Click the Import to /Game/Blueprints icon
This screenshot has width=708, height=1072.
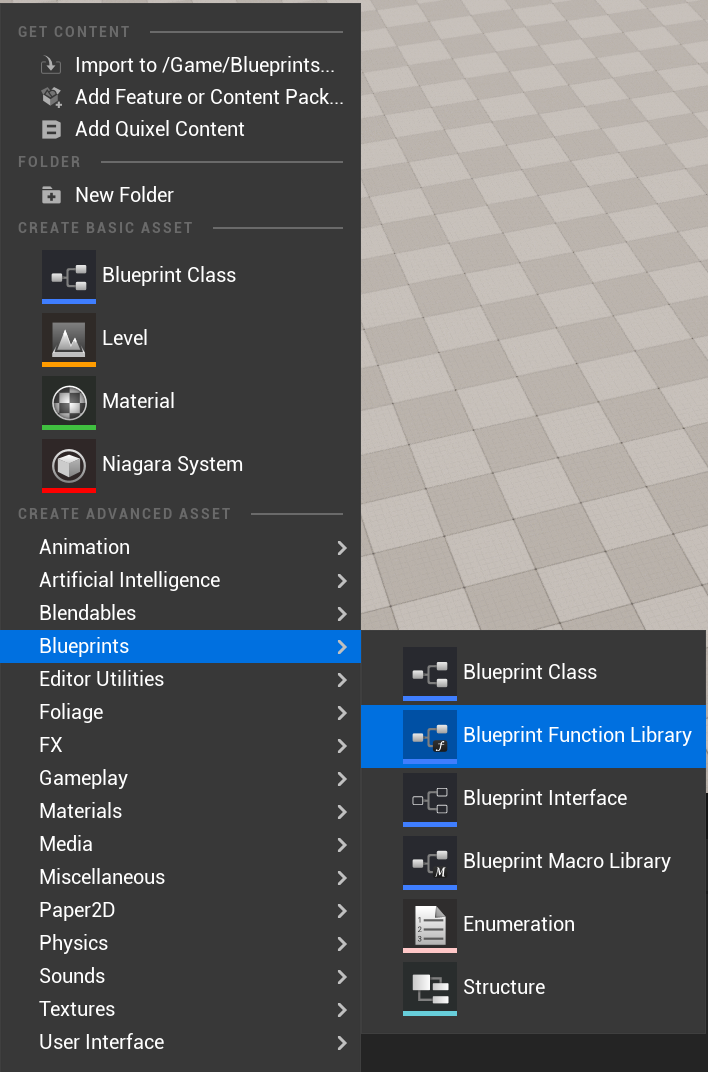[x=51, y=65]
